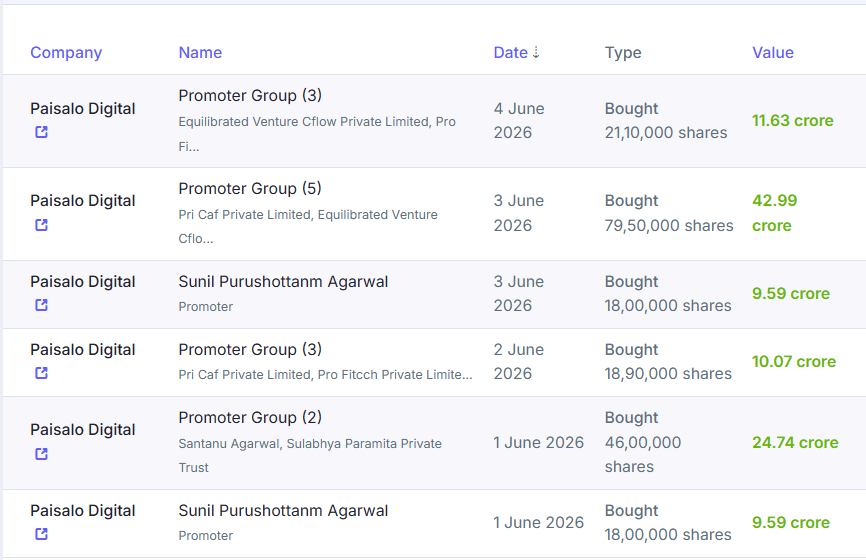Click Santanu Agarwal, Sulabhya Paramita subtext
The height and width of the screenshot is (560, 866).
pos(310,455)
